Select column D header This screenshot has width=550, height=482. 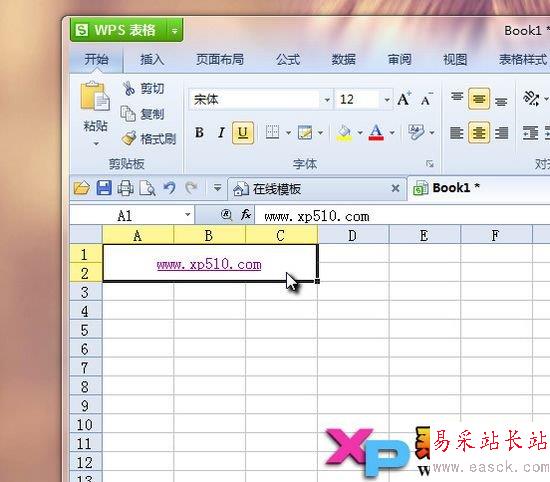tap(353, 235)
